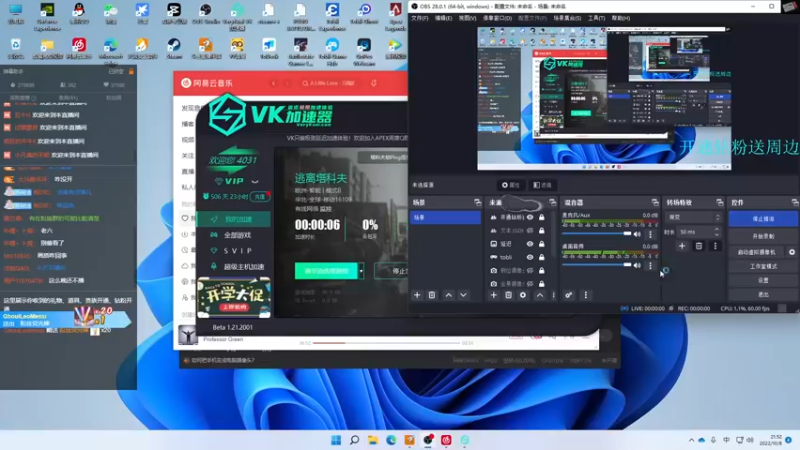Hide the tobii source
800x450 pixels.
530,257
